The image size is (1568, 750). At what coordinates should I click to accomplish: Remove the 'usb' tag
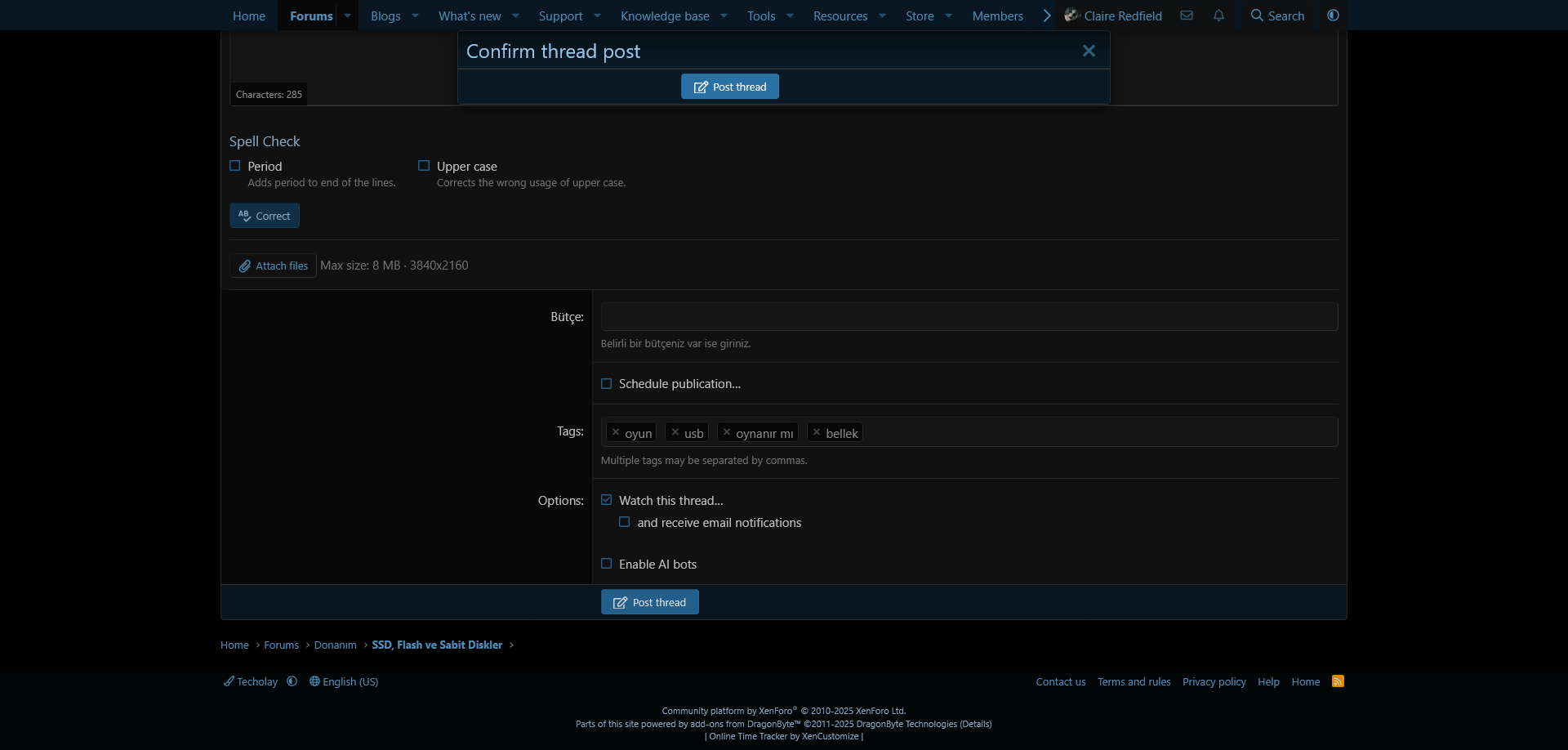pos(675,432)
